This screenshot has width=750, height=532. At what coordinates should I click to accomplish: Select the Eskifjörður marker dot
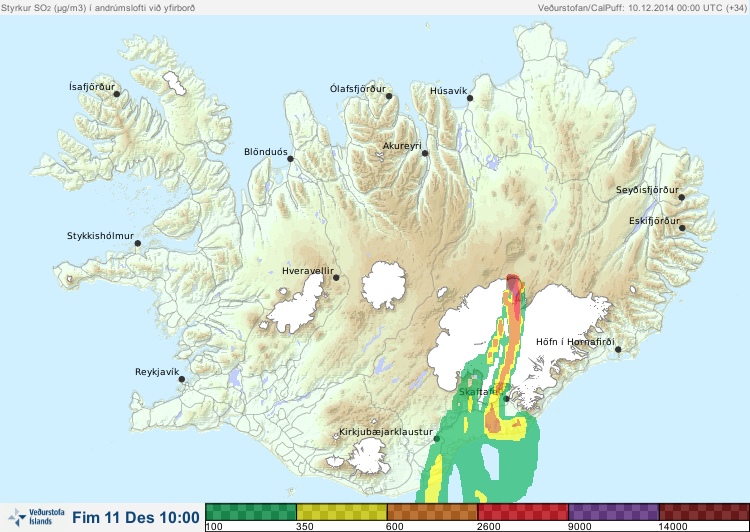pyautogui.click(x=682, y=228)
